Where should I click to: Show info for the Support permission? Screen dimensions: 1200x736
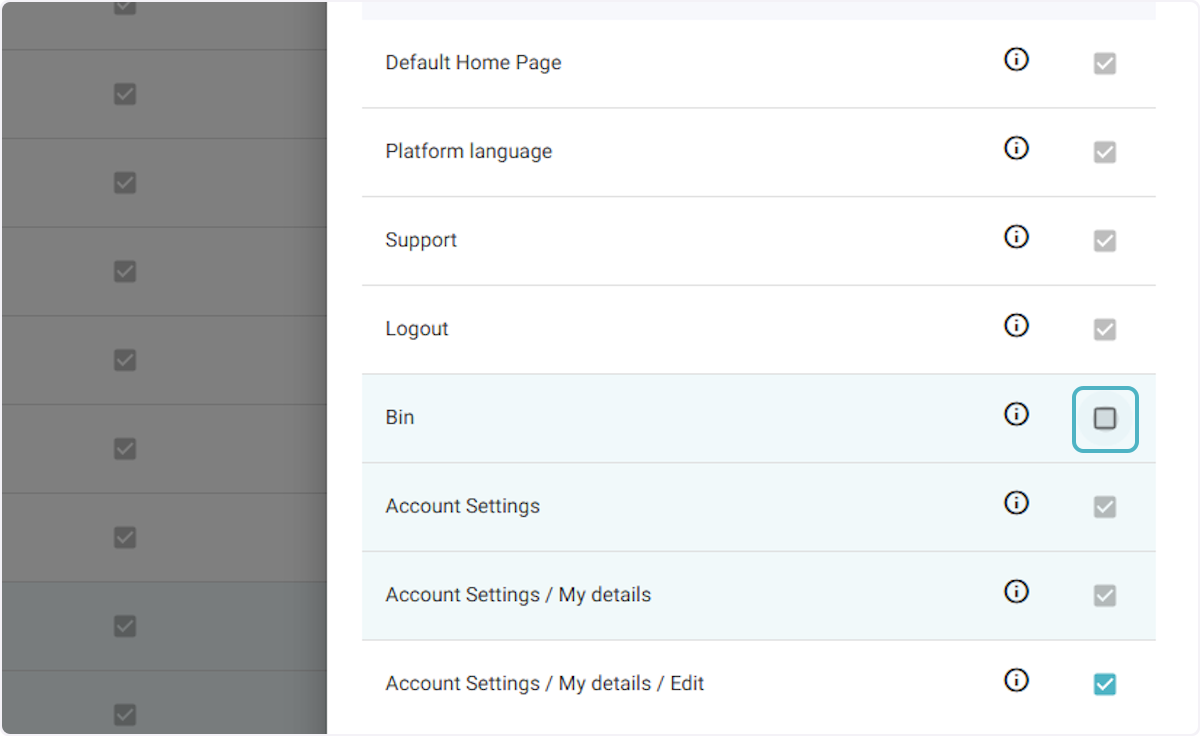tap(1016, 237)
